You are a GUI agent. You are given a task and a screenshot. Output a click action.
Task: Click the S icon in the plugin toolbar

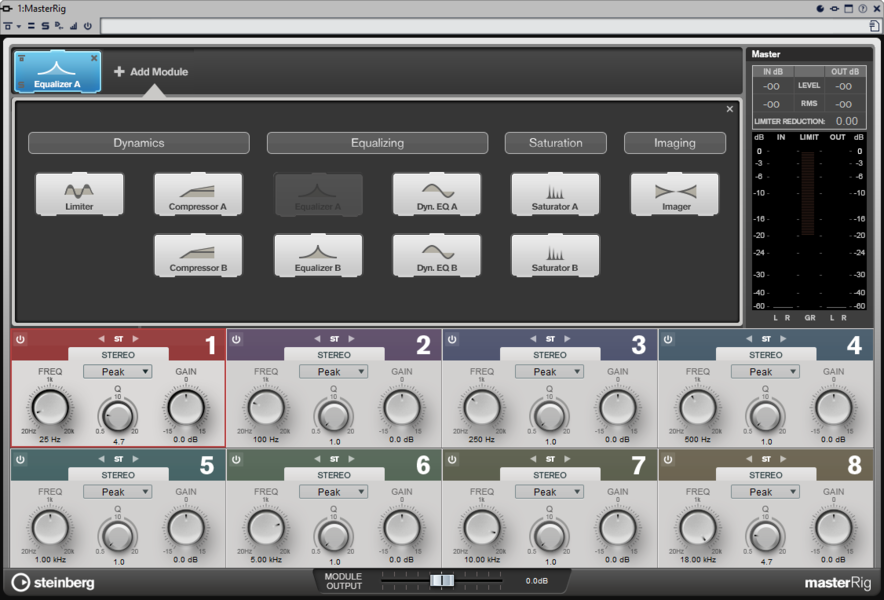[45, 26]
